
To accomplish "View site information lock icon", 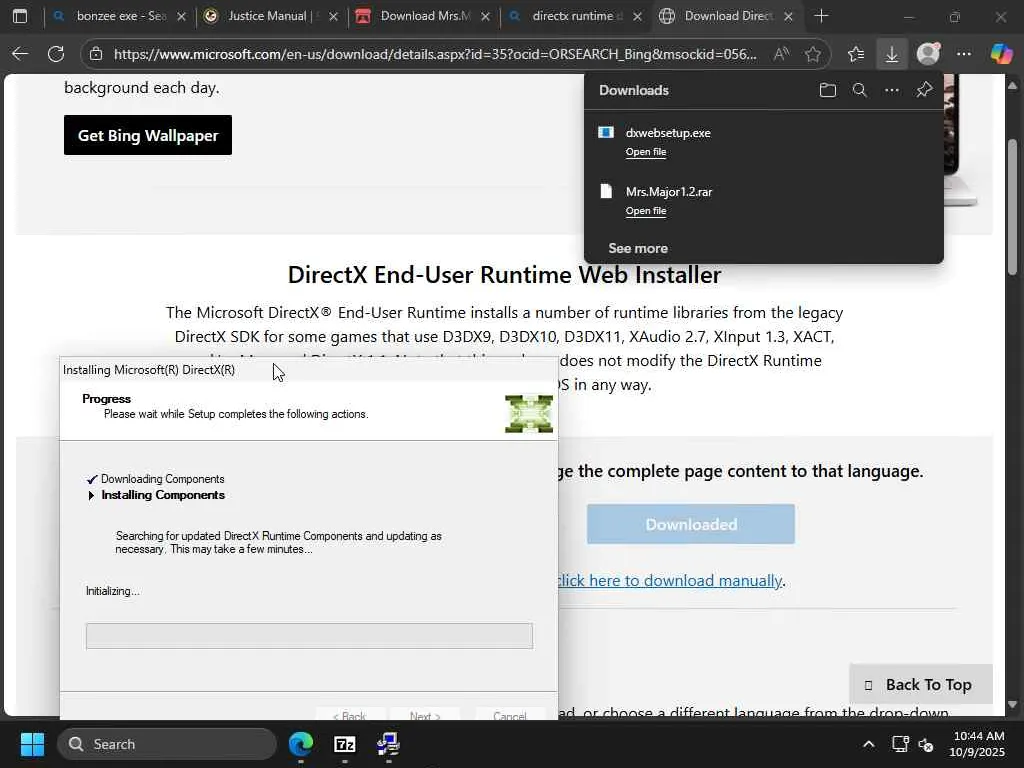I will pos(96,54).
